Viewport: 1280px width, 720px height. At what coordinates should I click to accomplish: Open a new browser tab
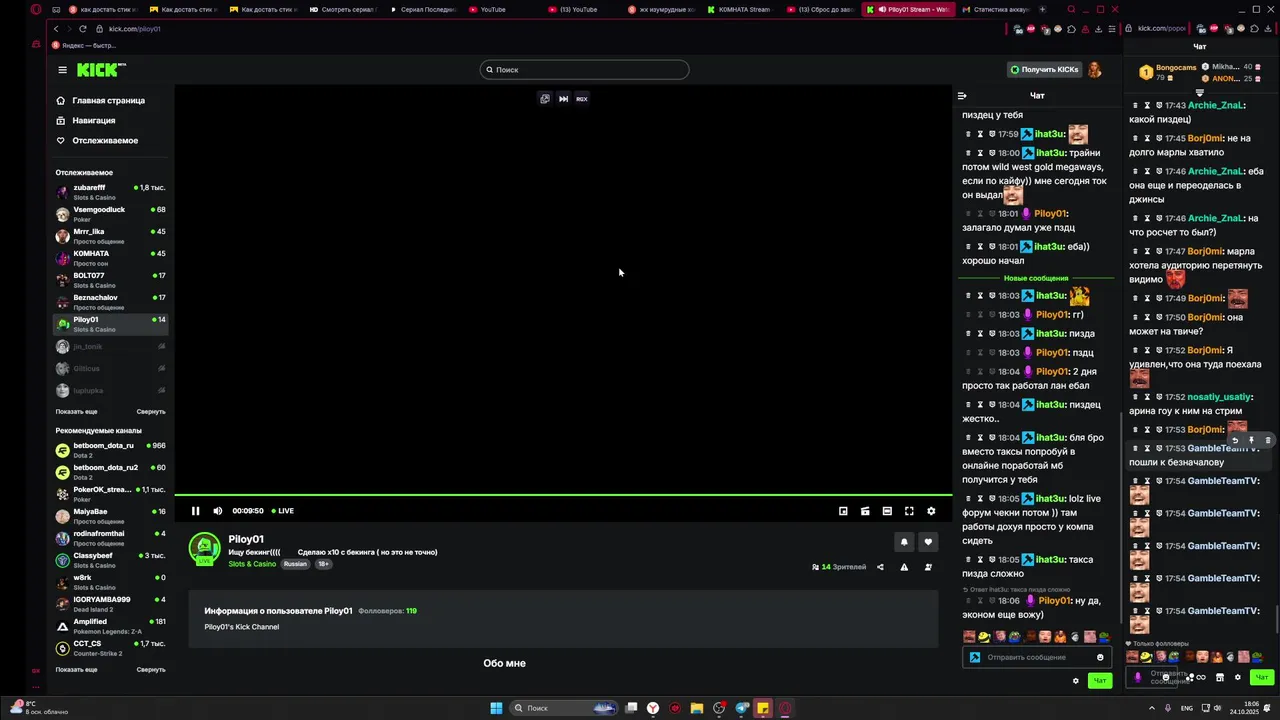pos(1043,9)
